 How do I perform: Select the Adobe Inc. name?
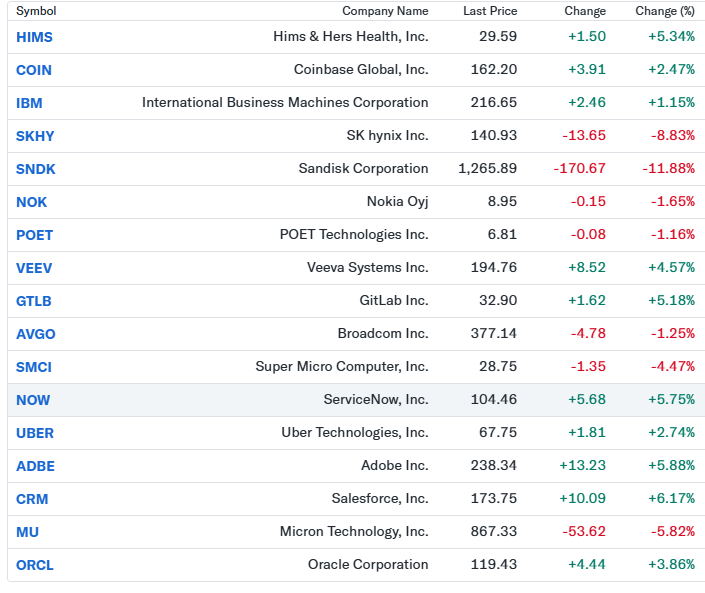395,465
